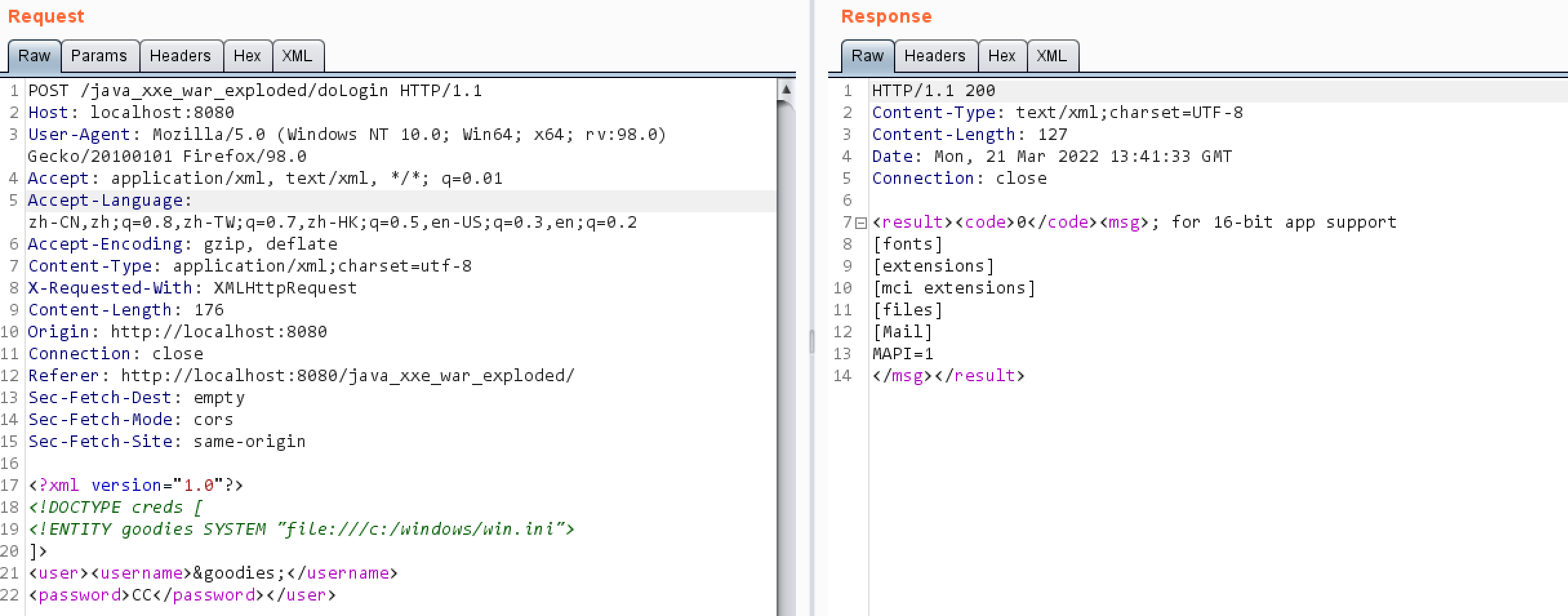Open the Request Raw tab
The width and height of the screenshot is (1568, 616).
click(x=34, y=56)
